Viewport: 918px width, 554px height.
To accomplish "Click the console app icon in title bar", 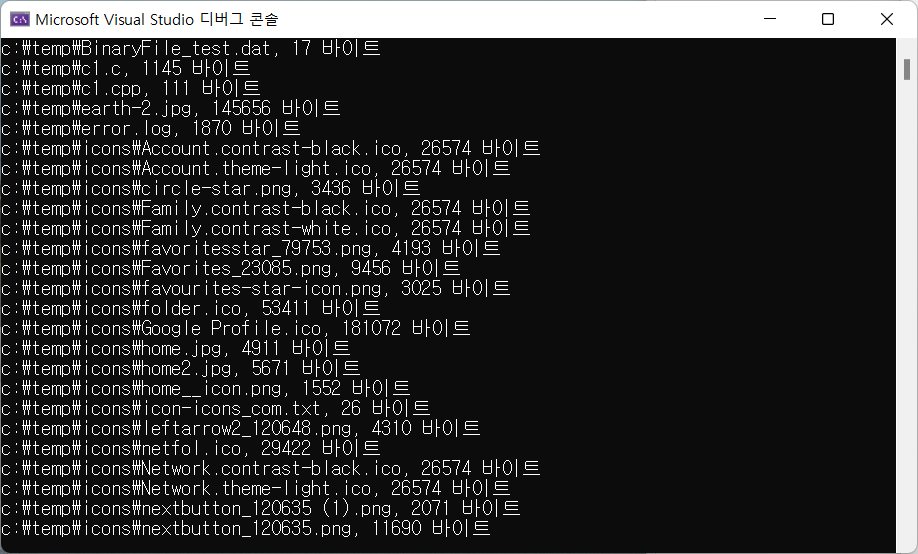I will 20,19.
